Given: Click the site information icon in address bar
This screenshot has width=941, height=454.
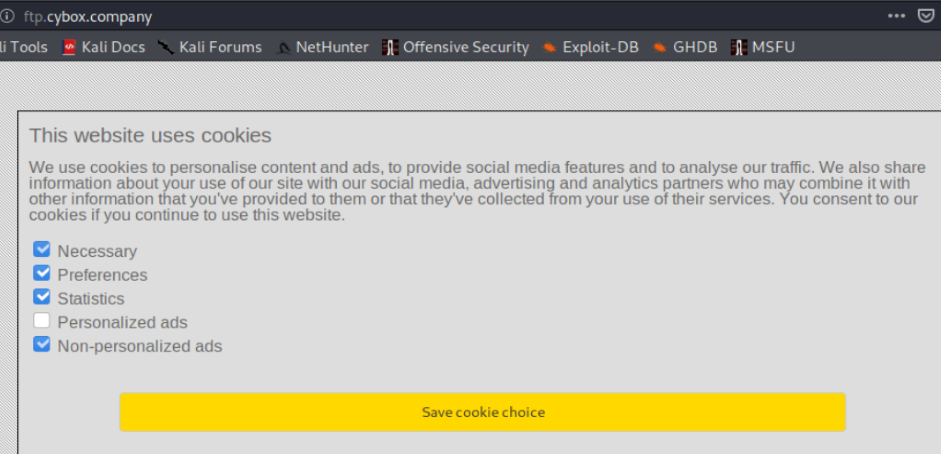Looking at the screenshot, I should coord(7,17).
